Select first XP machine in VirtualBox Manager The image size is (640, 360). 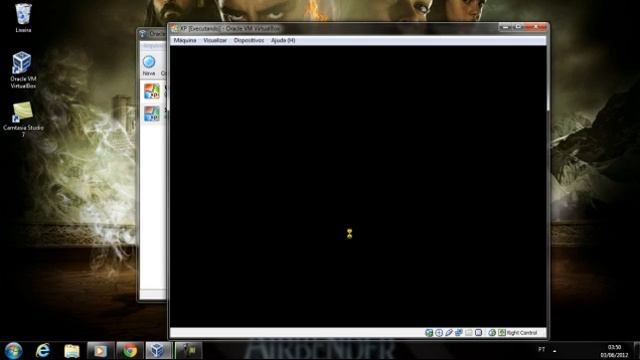152,91
